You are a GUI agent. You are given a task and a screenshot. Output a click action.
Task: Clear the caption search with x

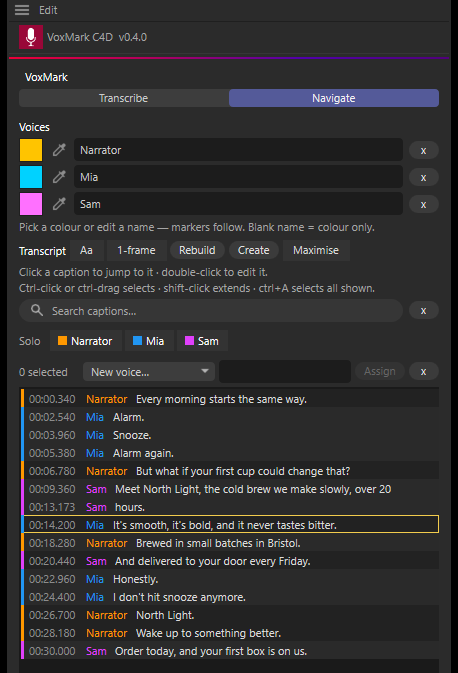tap(424, 310)
